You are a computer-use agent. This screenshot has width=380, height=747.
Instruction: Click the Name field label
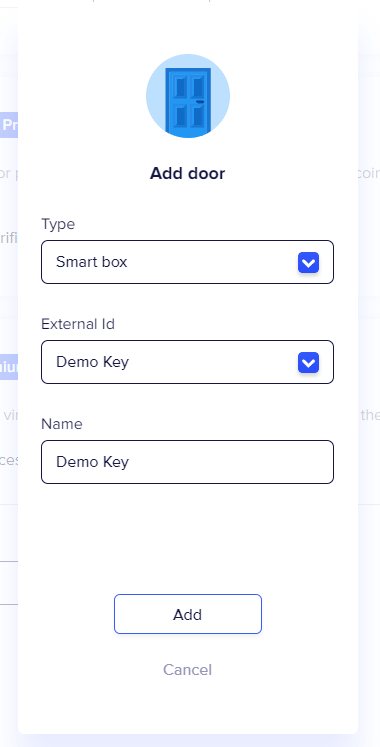coord(61,424)
